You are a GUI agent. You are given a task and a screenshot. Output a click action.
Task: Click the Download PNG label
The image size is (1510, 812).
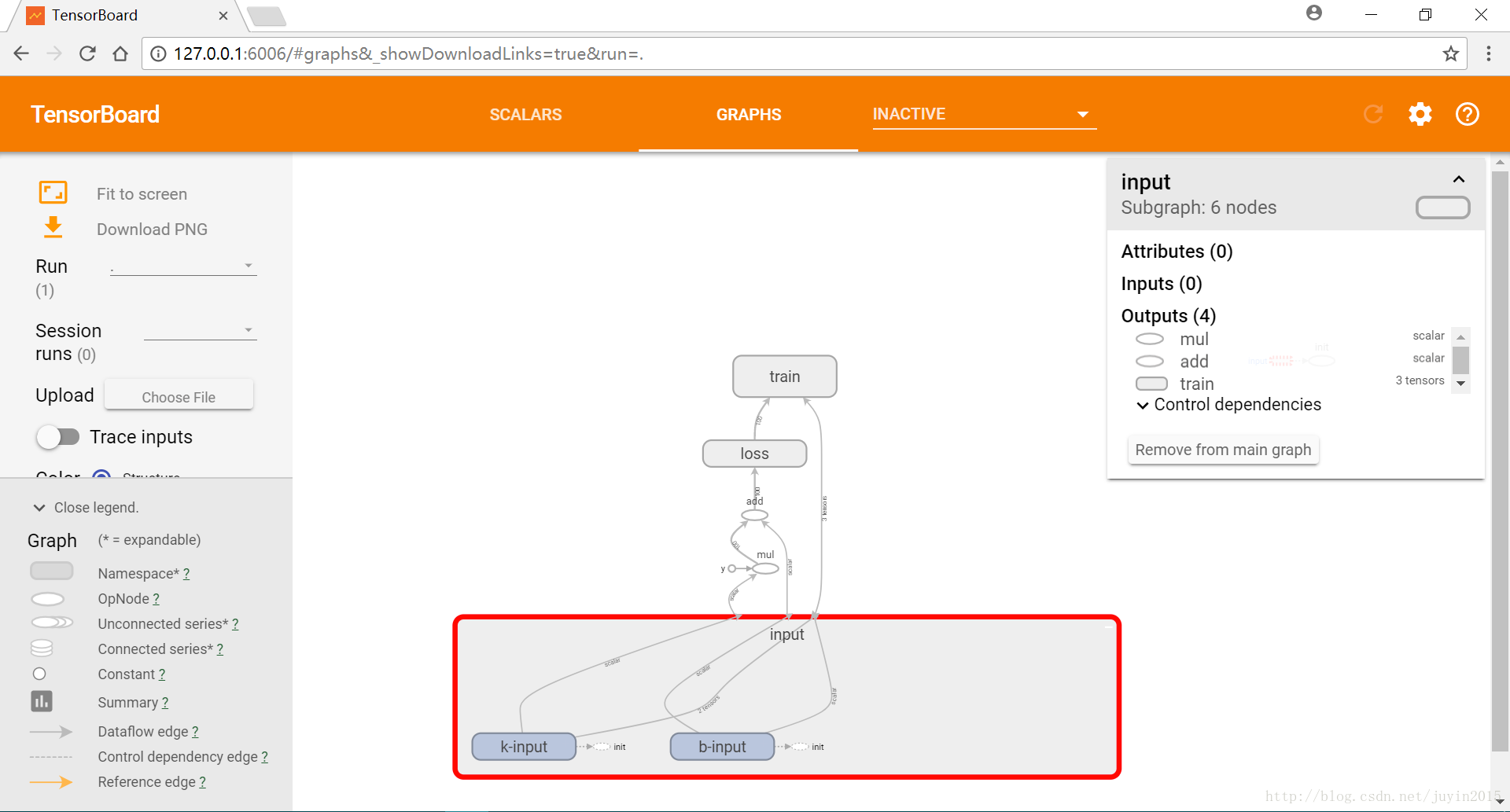(152, 230)
